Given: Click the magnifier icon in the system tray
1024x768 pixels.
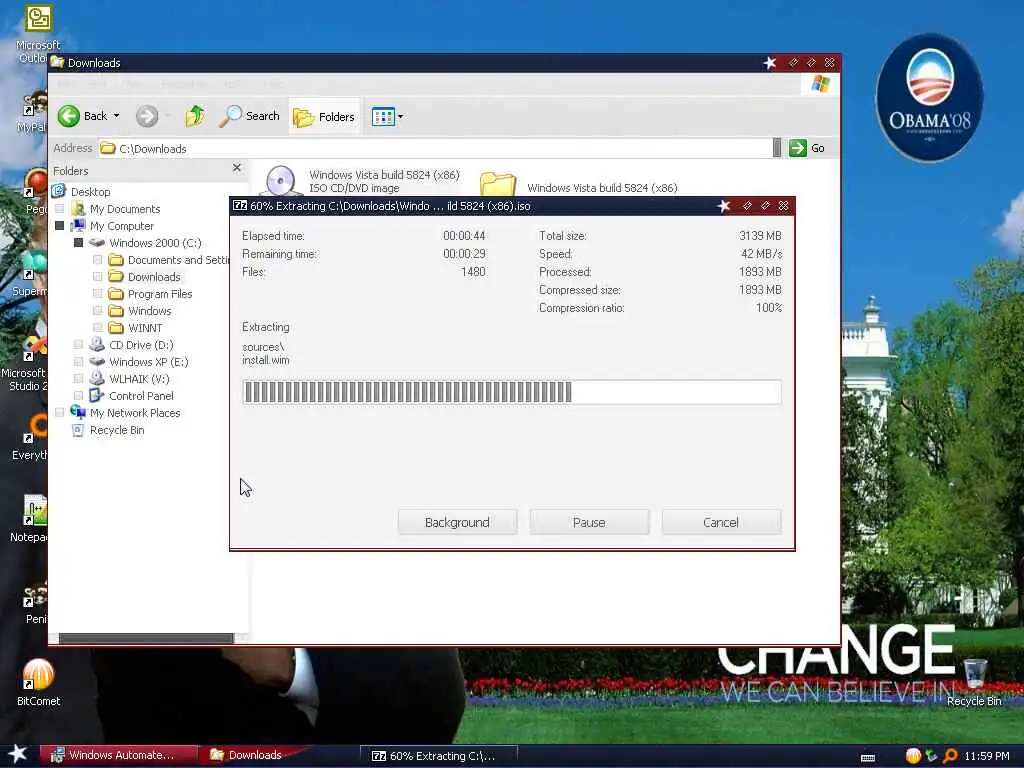Looking at the screenshot, I should point(950,756).
